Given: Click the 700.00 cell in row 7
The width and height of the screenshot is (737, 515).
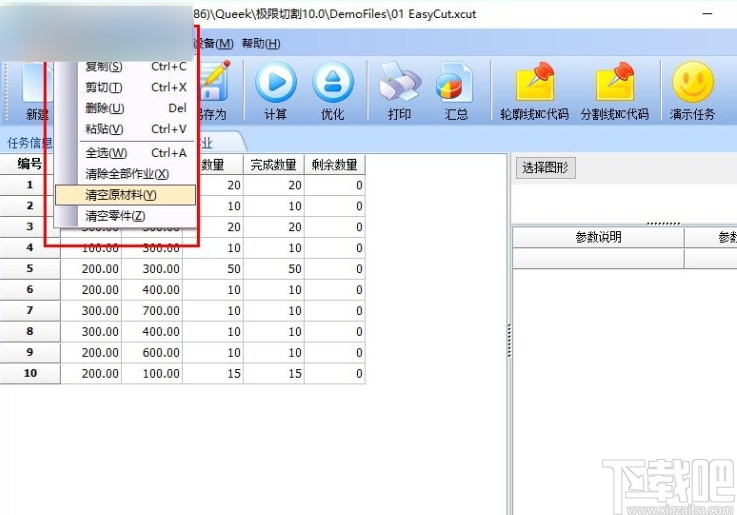Looking at the screenshot, I should tap(152, 311).
